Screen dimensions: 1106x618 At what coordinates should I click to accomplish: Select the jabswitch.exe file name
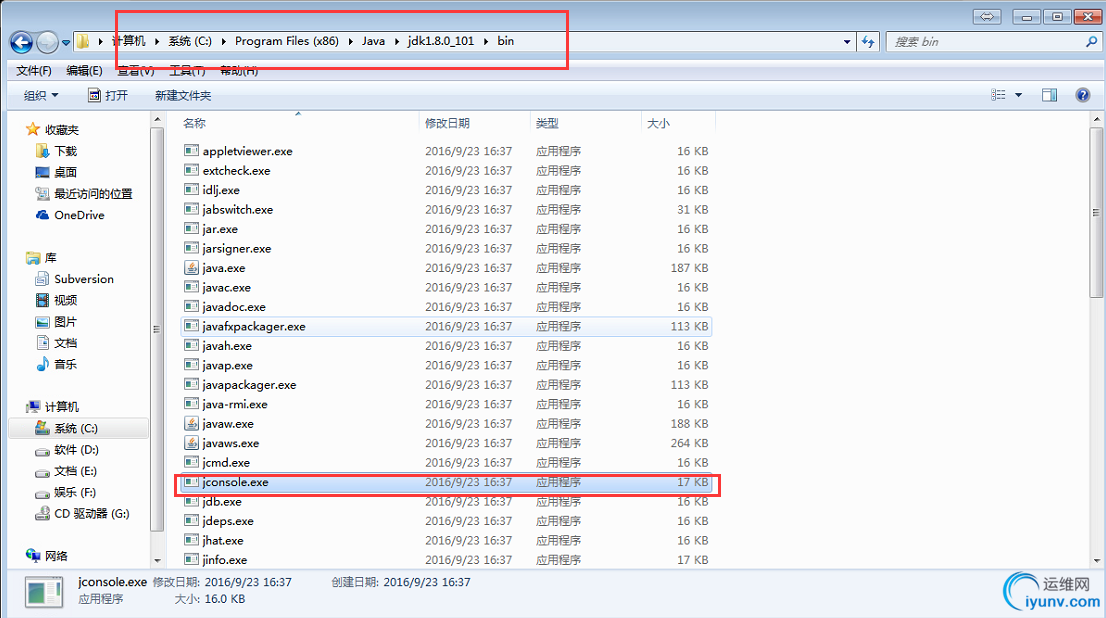click(238, 210)
